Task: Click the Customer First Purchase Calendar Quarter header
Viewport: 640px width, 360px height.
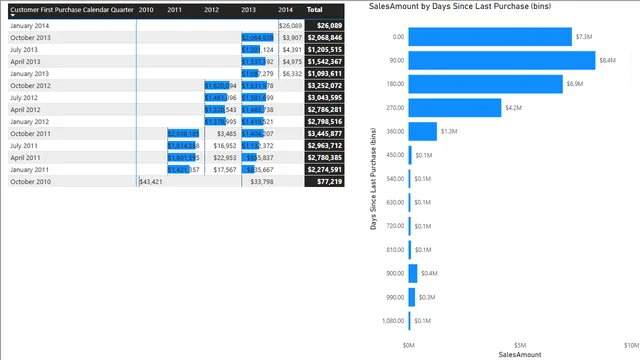Action: (x=72, y=9)
